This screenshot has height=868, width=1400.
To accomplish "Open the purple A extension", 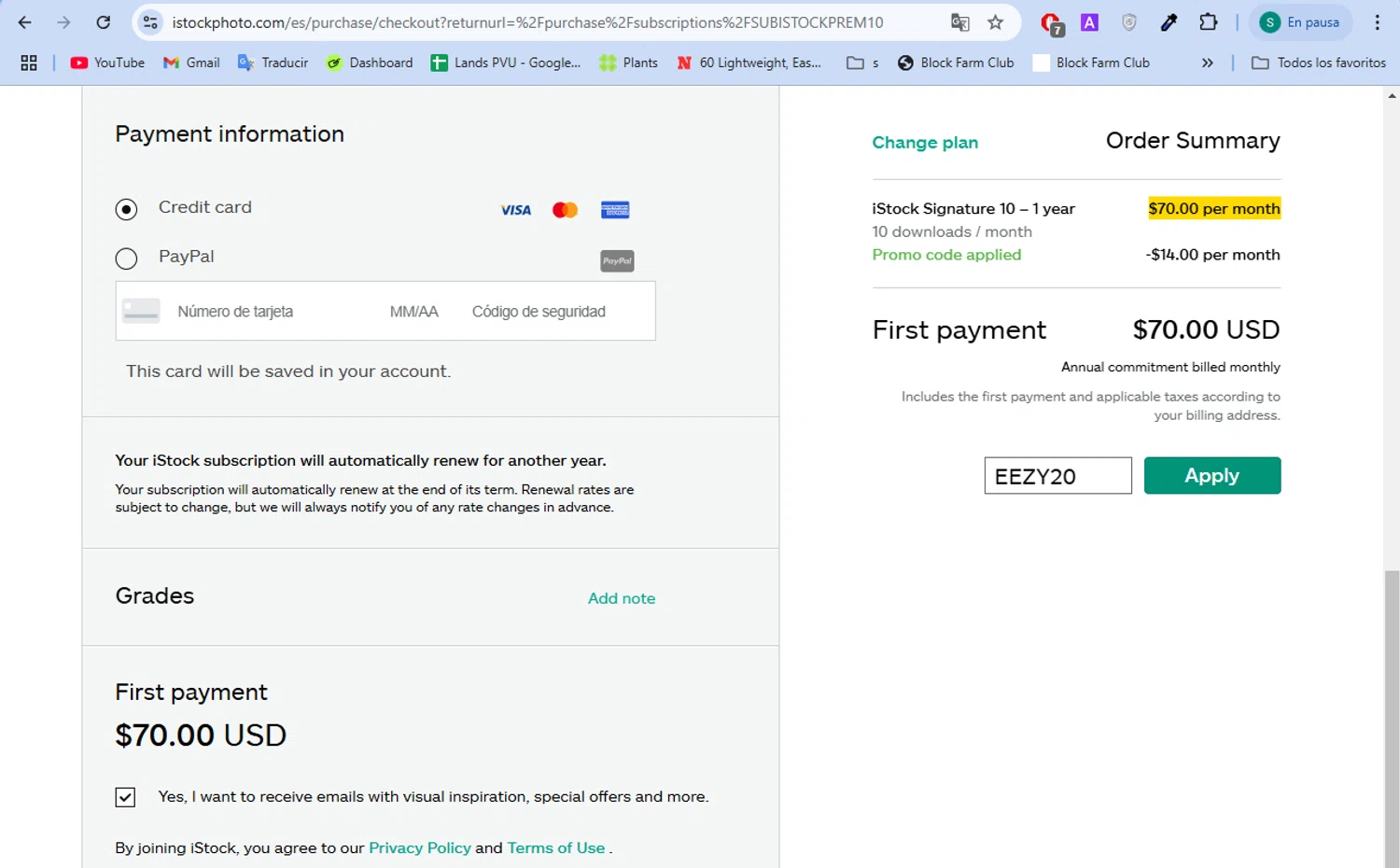I will (1089, 22).
